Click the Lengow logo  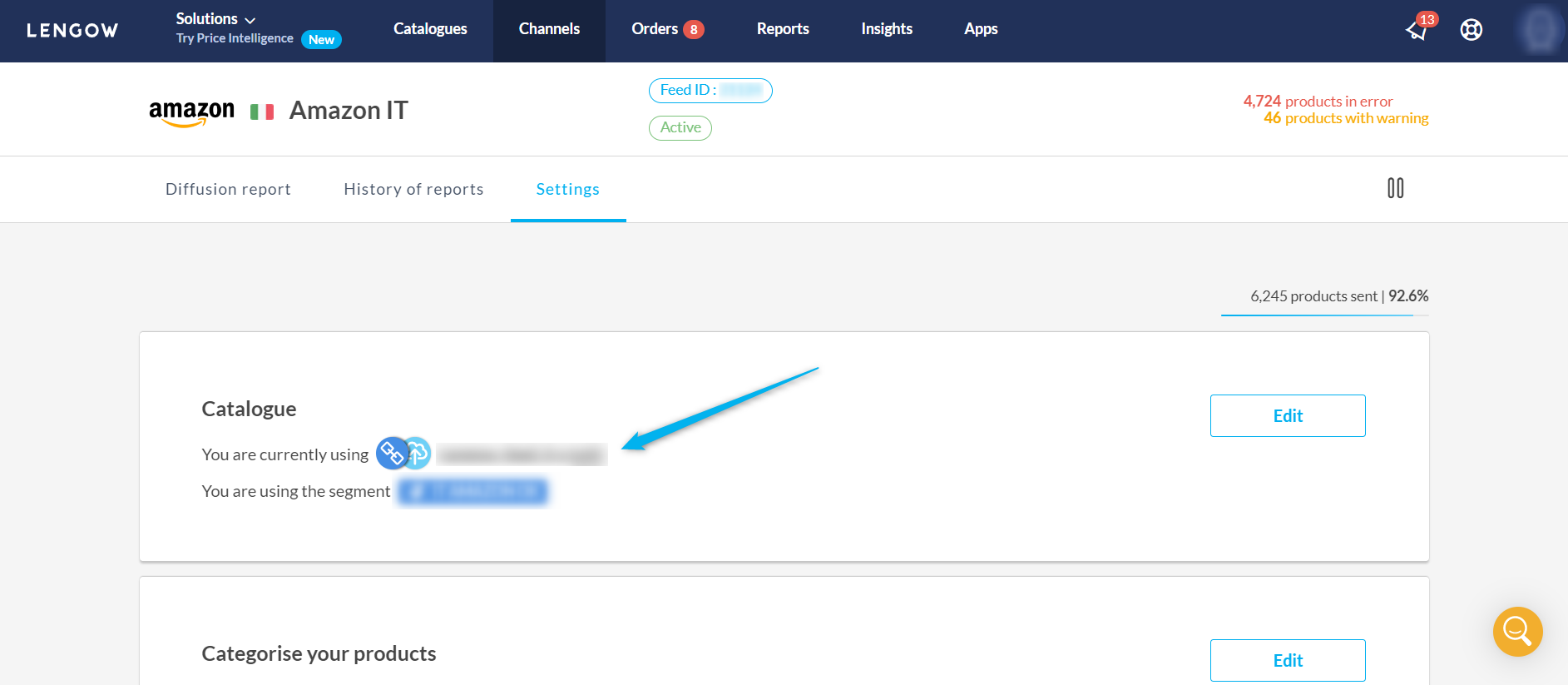[72, 31]
